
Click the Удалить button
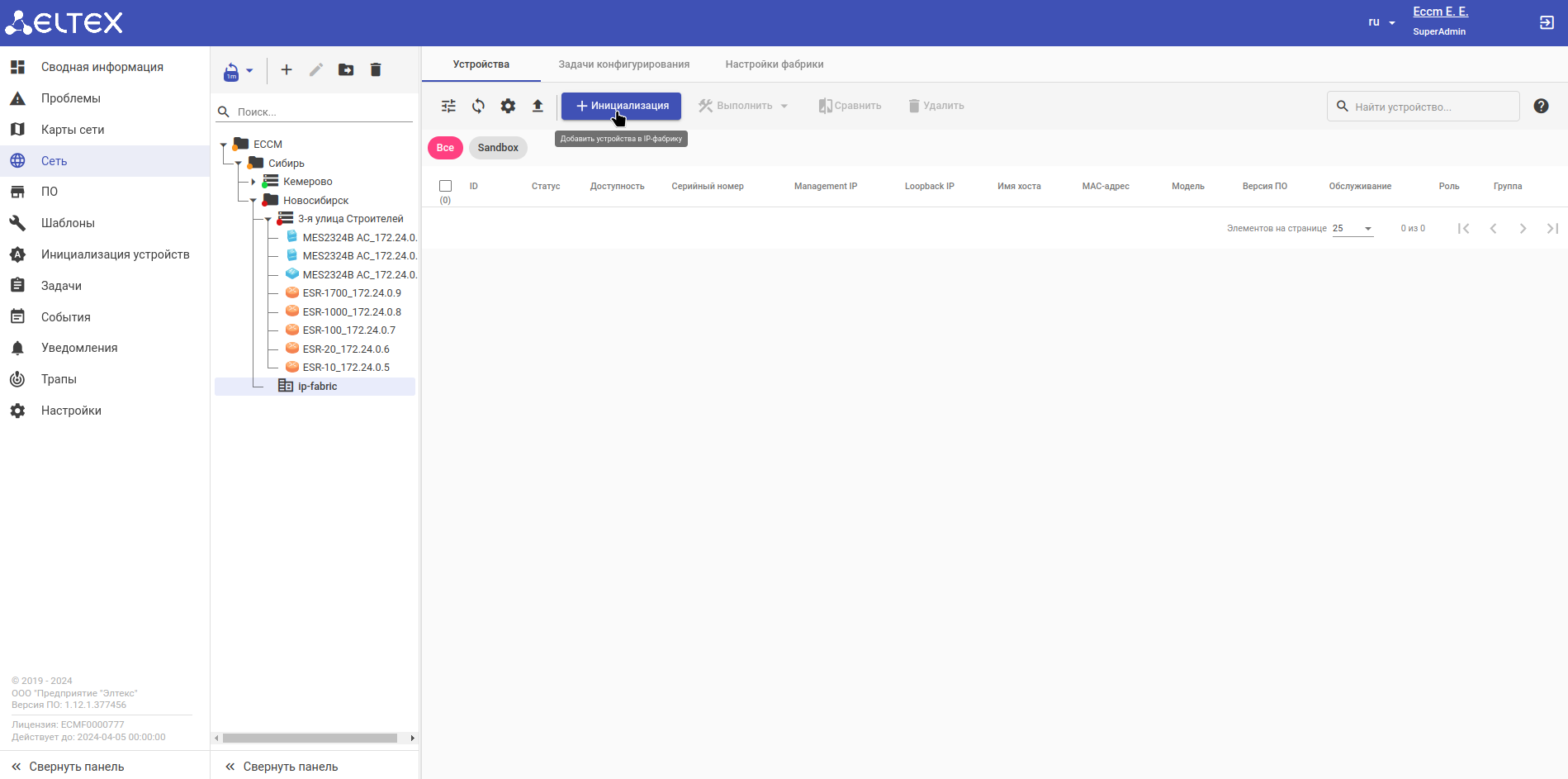click(x=936, y=106)
